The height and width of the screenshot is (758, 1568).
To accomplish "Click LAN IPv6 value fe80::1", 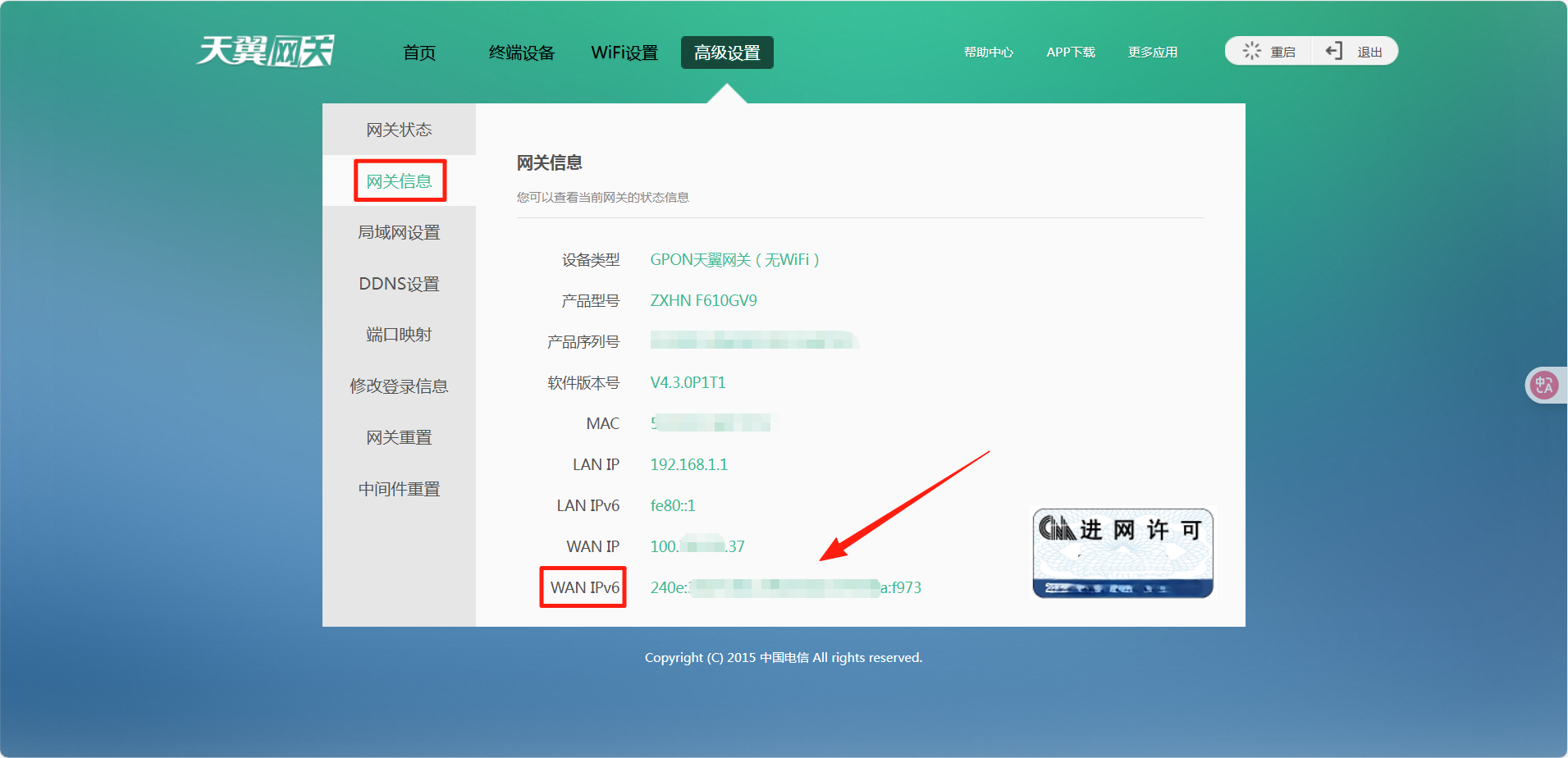I will (672, 505).
